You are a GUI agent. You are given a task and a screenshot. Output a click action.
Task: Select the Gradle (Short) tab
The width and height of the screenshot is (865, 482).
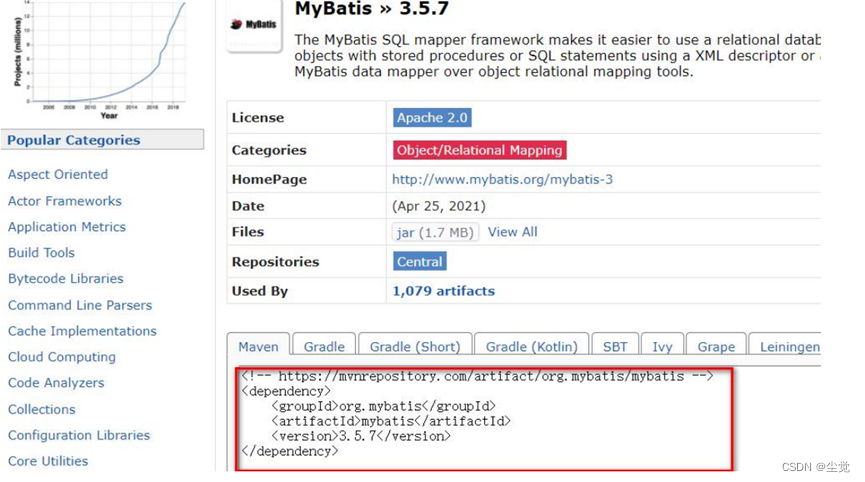pos(415,346)
